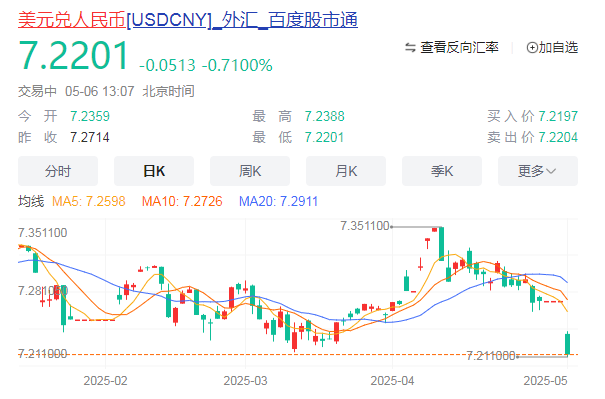Viewport: 605px width, 399px height.
Task: Click the swap arrows icon for reverse rate
Action: click(410, 48)
